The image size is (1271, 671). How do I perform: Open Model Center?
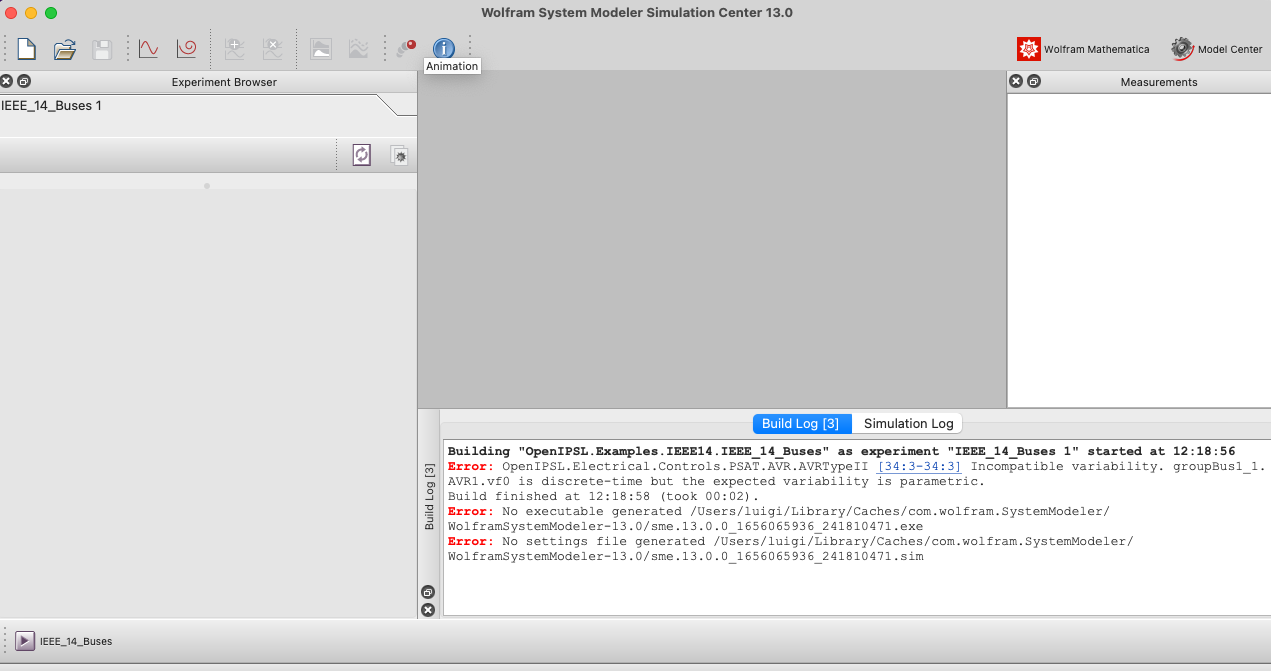click(x=1216, y=48)
